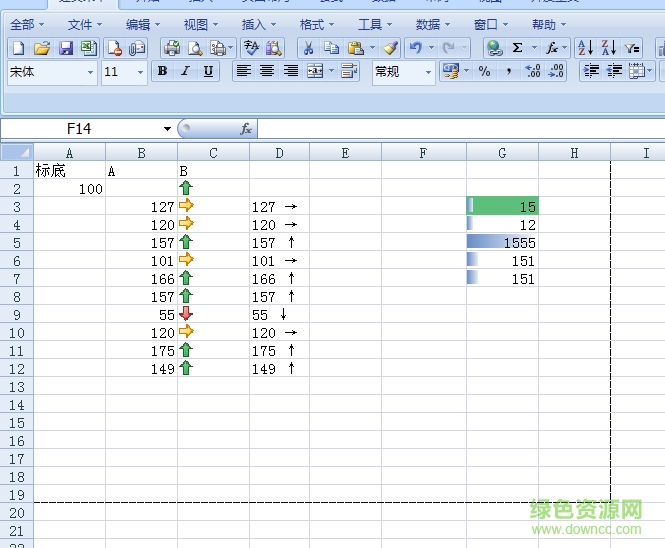The height and width of the screenshot is (548, 665).
Task: Click the Print Preview magnifier icon
Action: pyautogui.click(x=194, y=47)
